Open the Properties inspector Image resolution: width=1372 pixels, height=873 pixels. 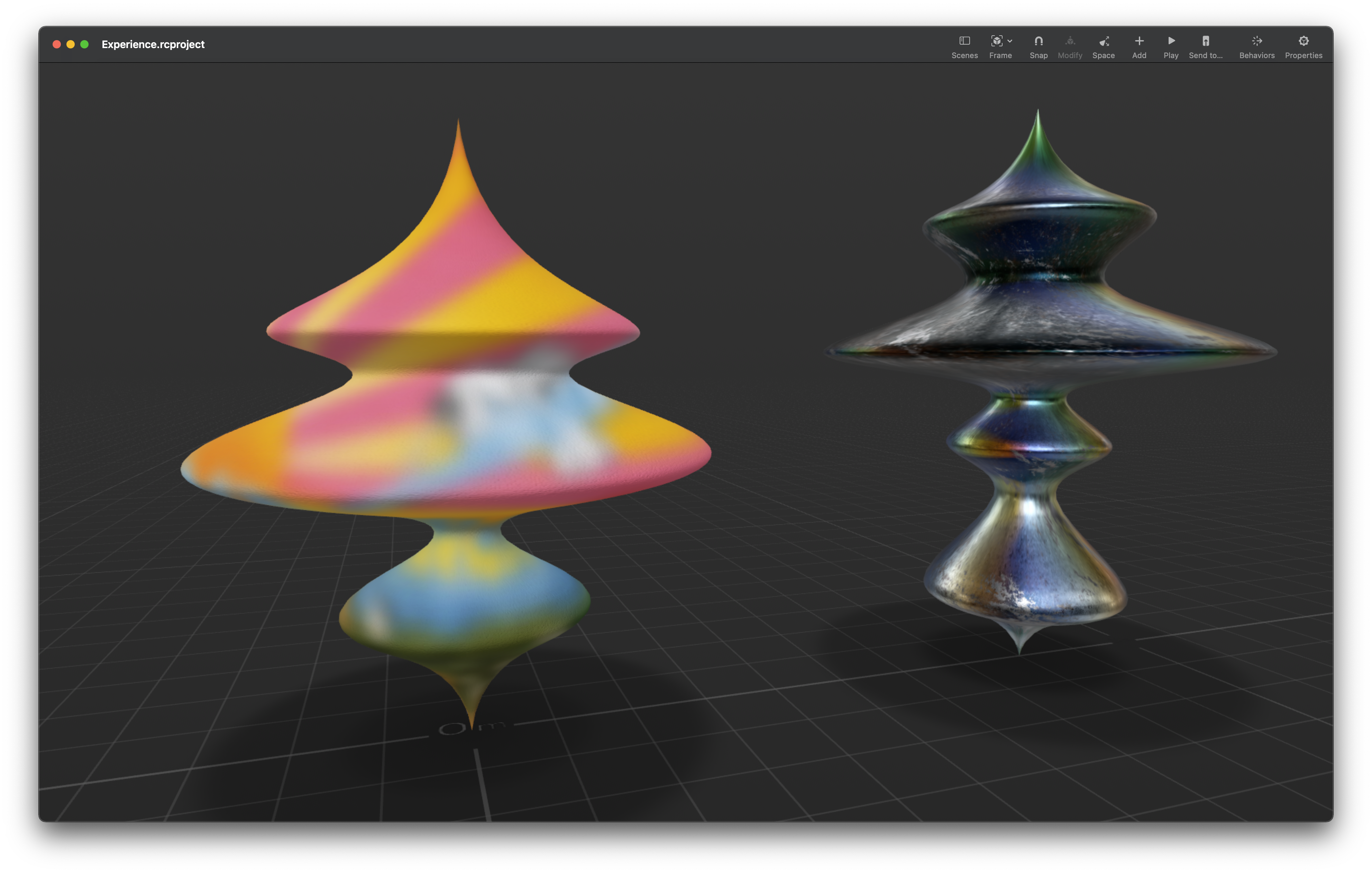(x=1303, y=47)
